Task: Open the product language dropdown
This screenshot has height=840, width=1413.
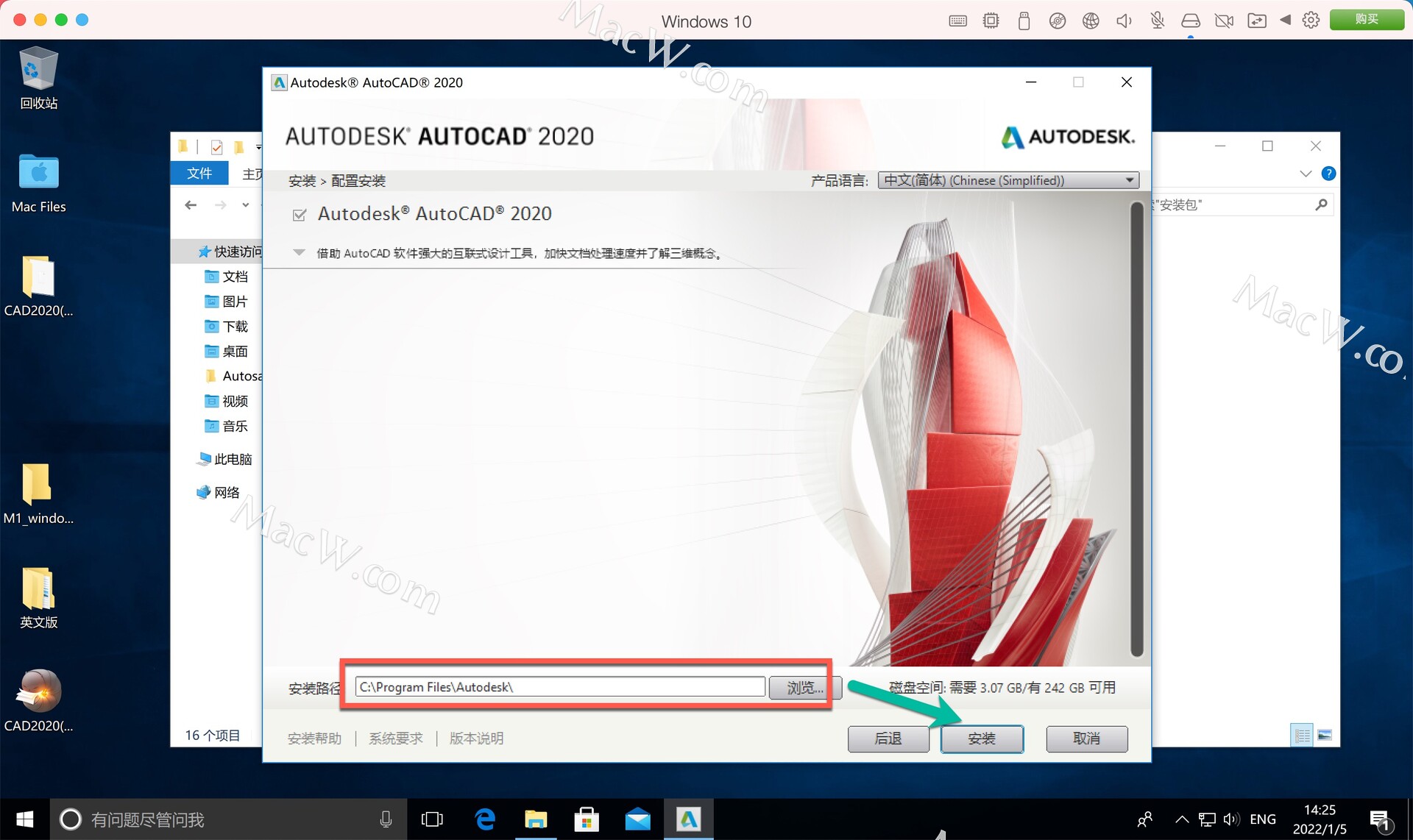Action: click(1007, 180)
